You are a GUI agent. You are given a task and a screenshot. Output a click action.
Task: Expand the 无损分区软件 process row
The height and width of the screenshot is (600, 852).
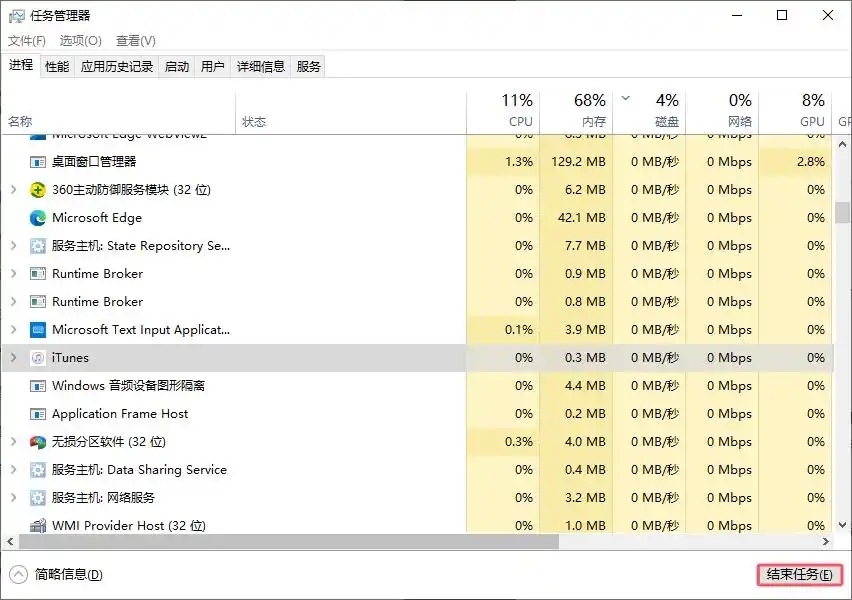[x=14, y=442]
